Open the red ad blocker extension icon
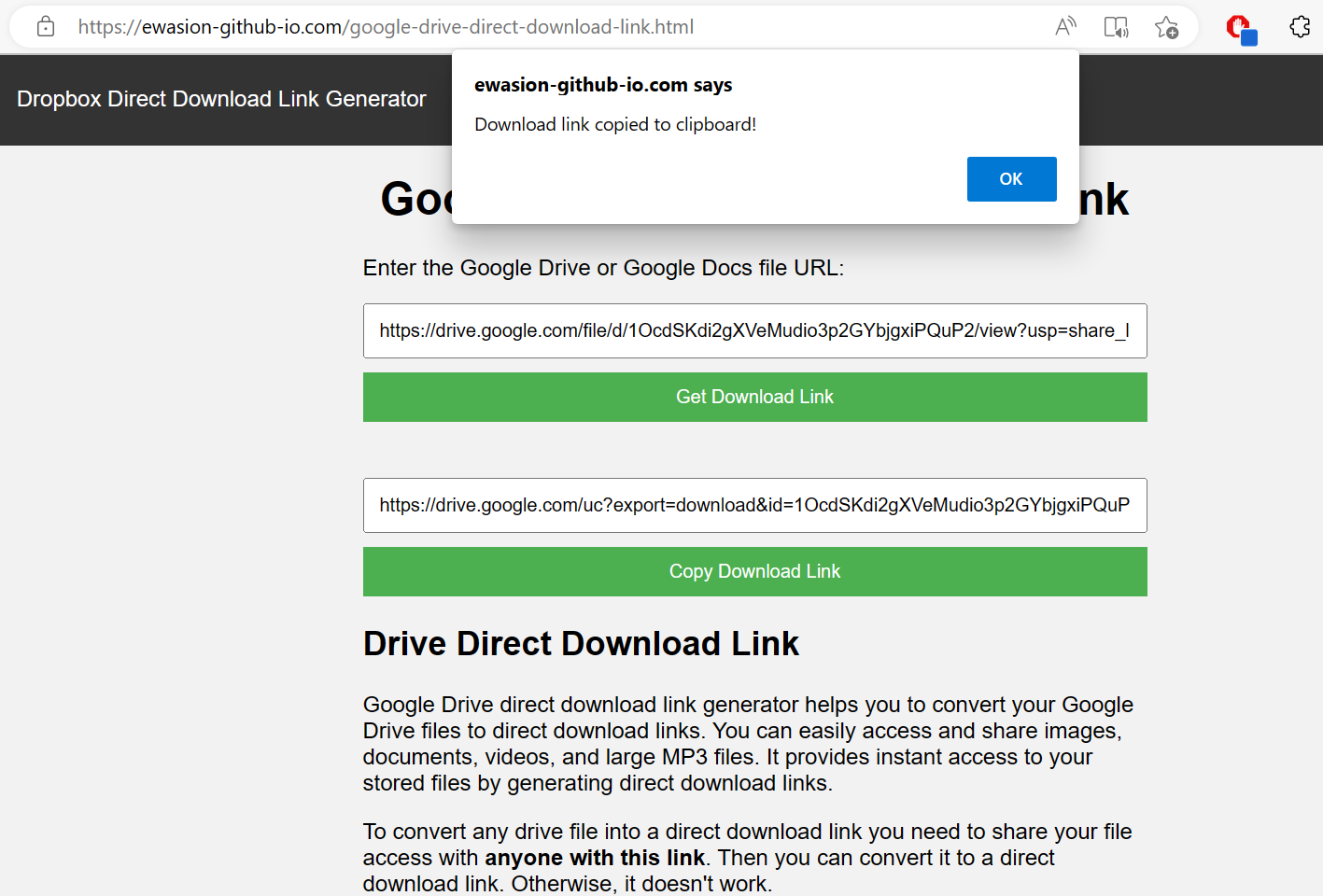The image size is (1323, 896). (x=1241, y=29)
